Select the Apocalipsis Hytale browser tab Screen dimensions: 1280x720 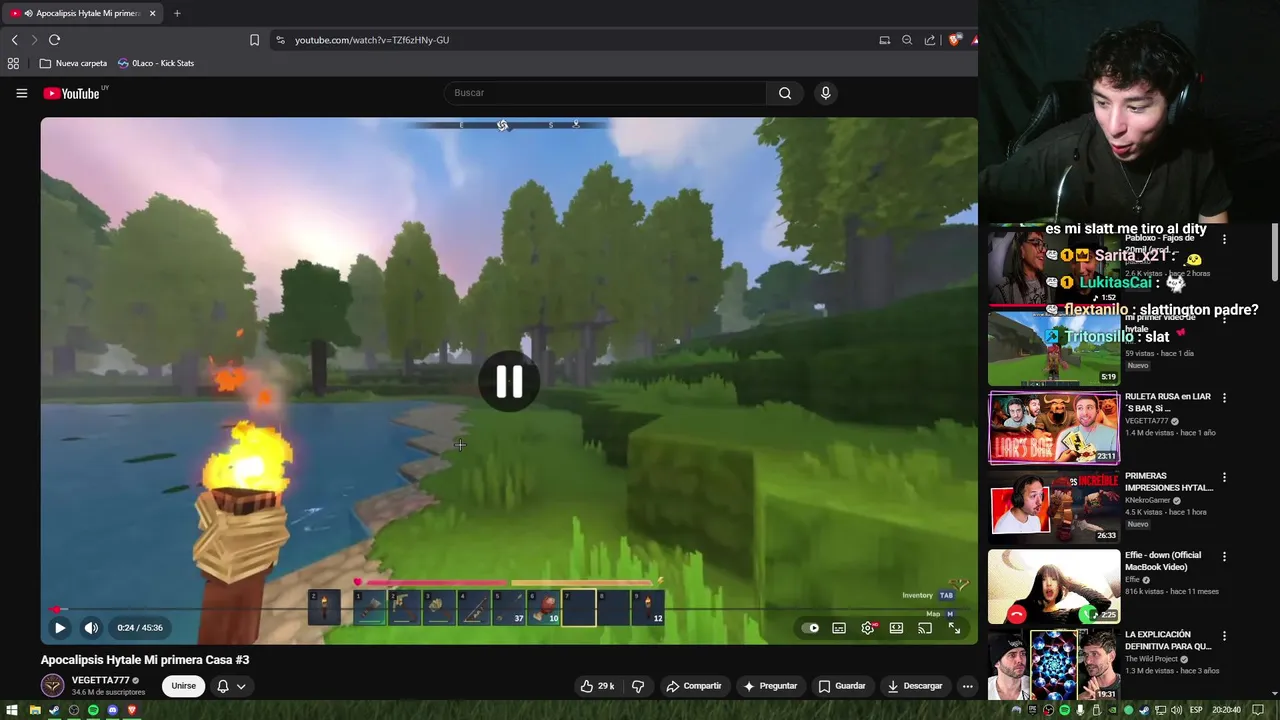pos(80,13)
